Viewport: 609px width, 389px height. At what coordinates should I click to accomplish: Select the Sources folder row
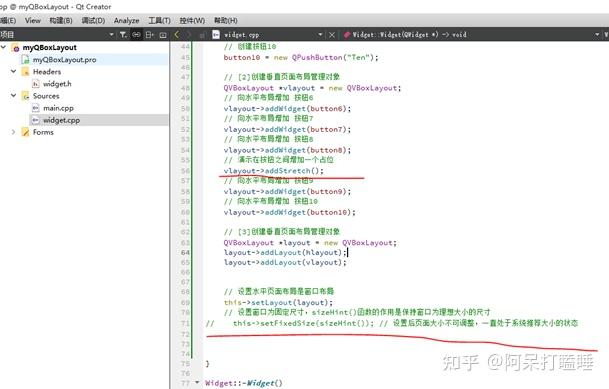coord(46,96)
